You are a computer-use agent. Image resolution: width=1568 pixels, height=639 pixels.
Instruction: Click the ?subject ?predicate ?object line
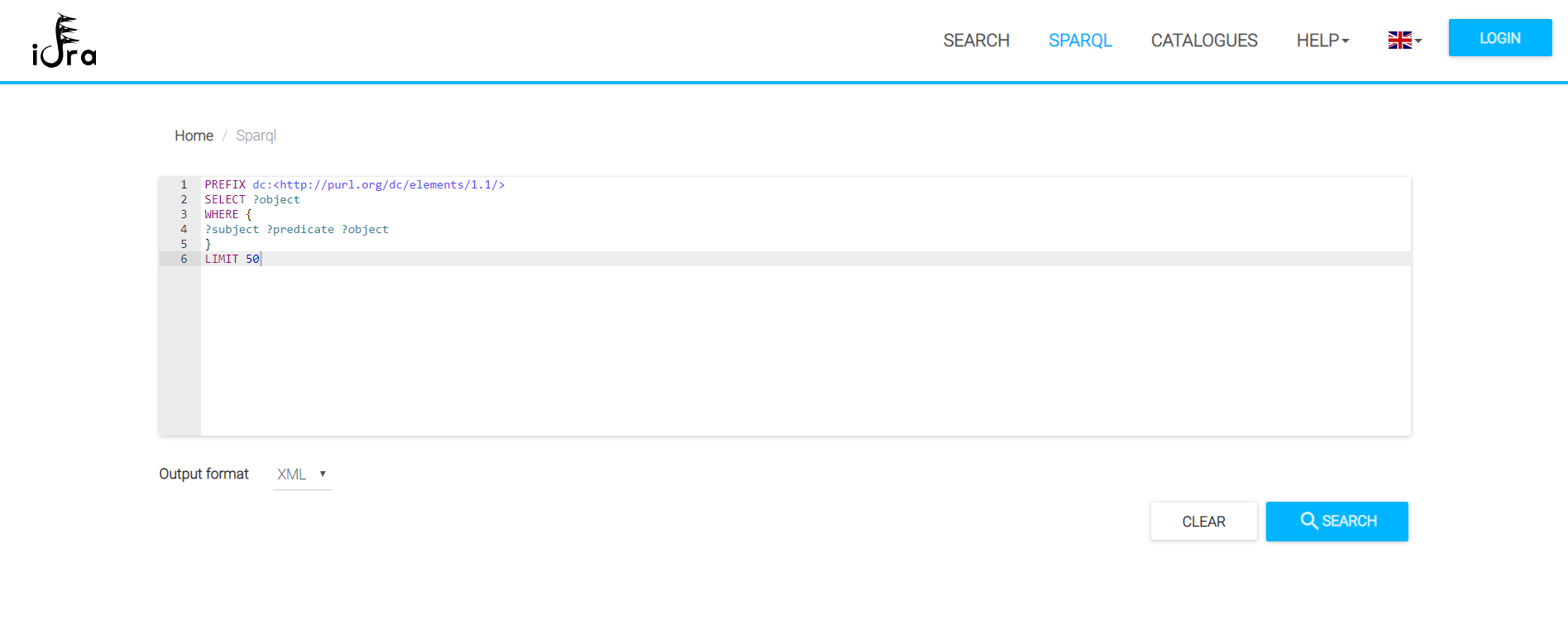click(297, 229)
